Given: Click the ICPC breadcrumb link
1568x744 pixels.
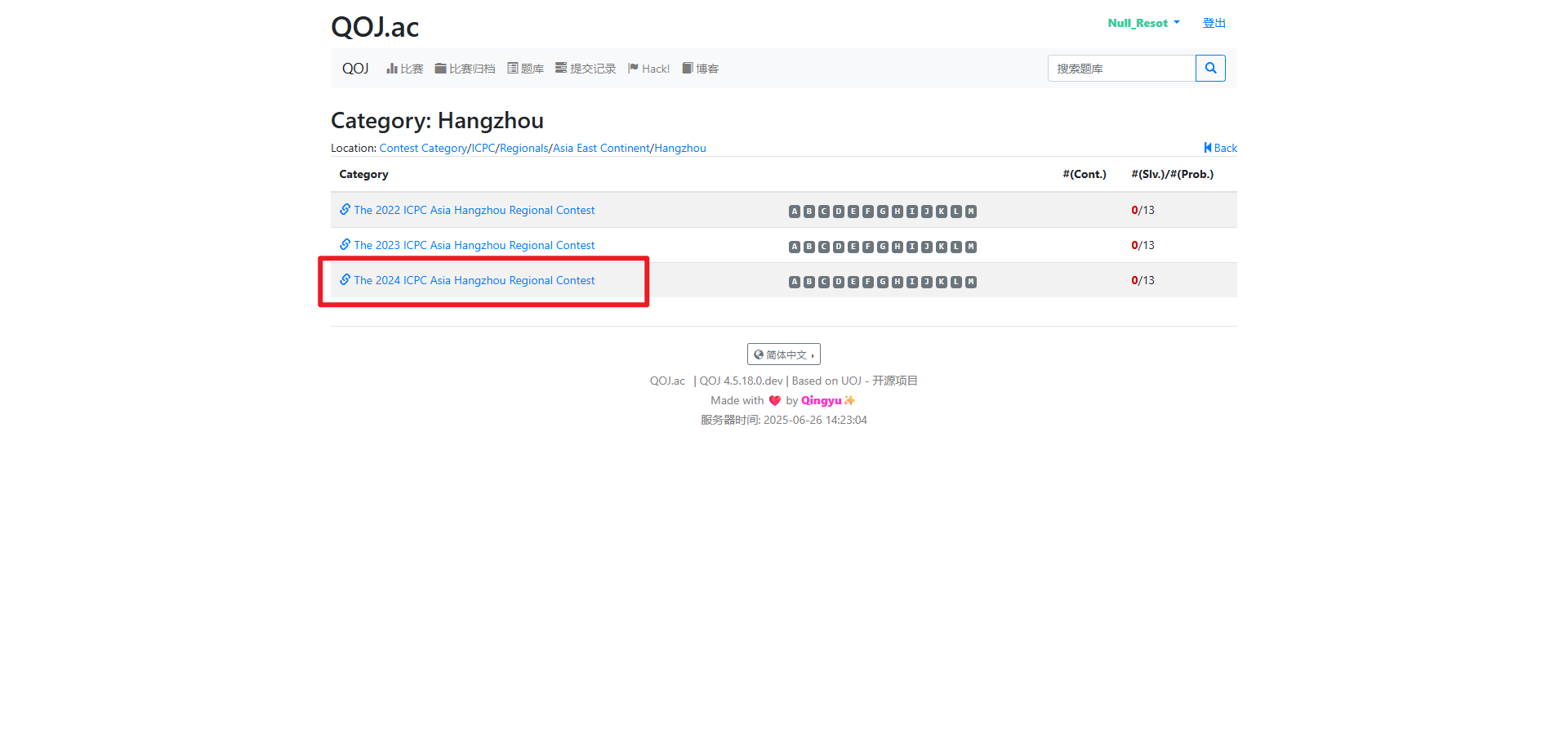Looking at the screenshot, I should pos(483,148).
